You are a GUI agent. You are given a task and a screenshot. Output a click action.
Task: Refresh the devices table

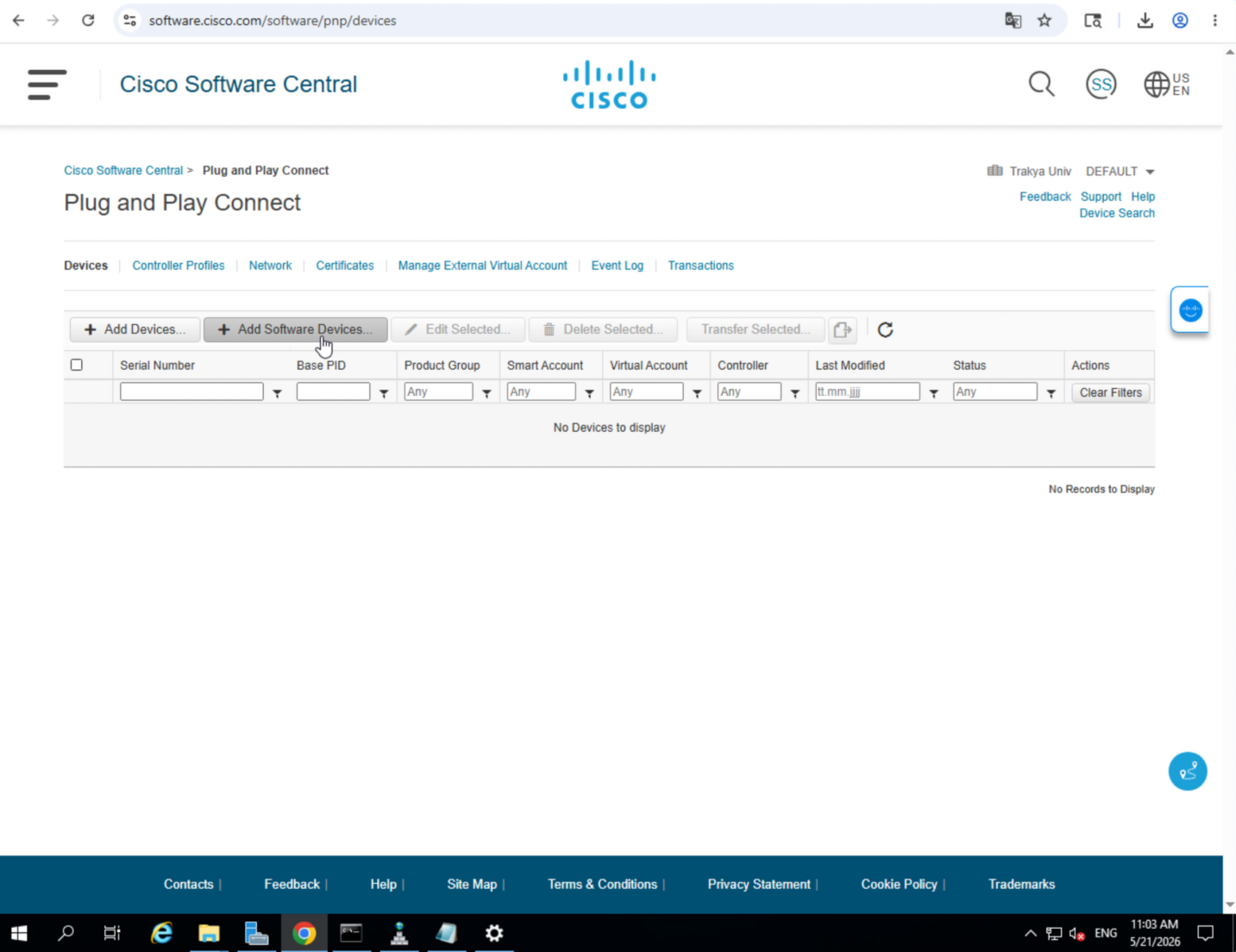coord(885,329)
